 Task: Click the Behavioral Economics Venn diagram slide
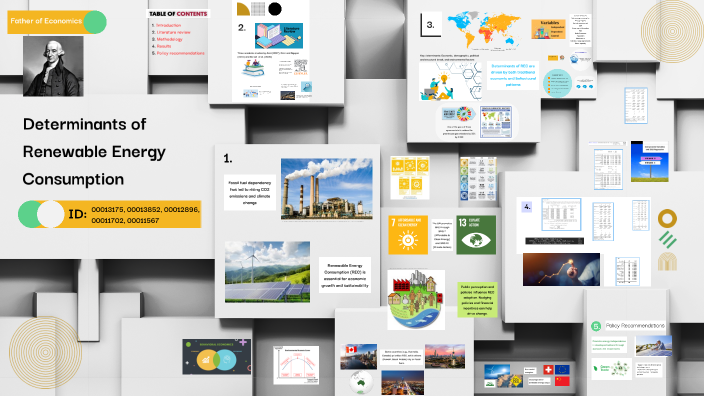[x=216, y=357]
